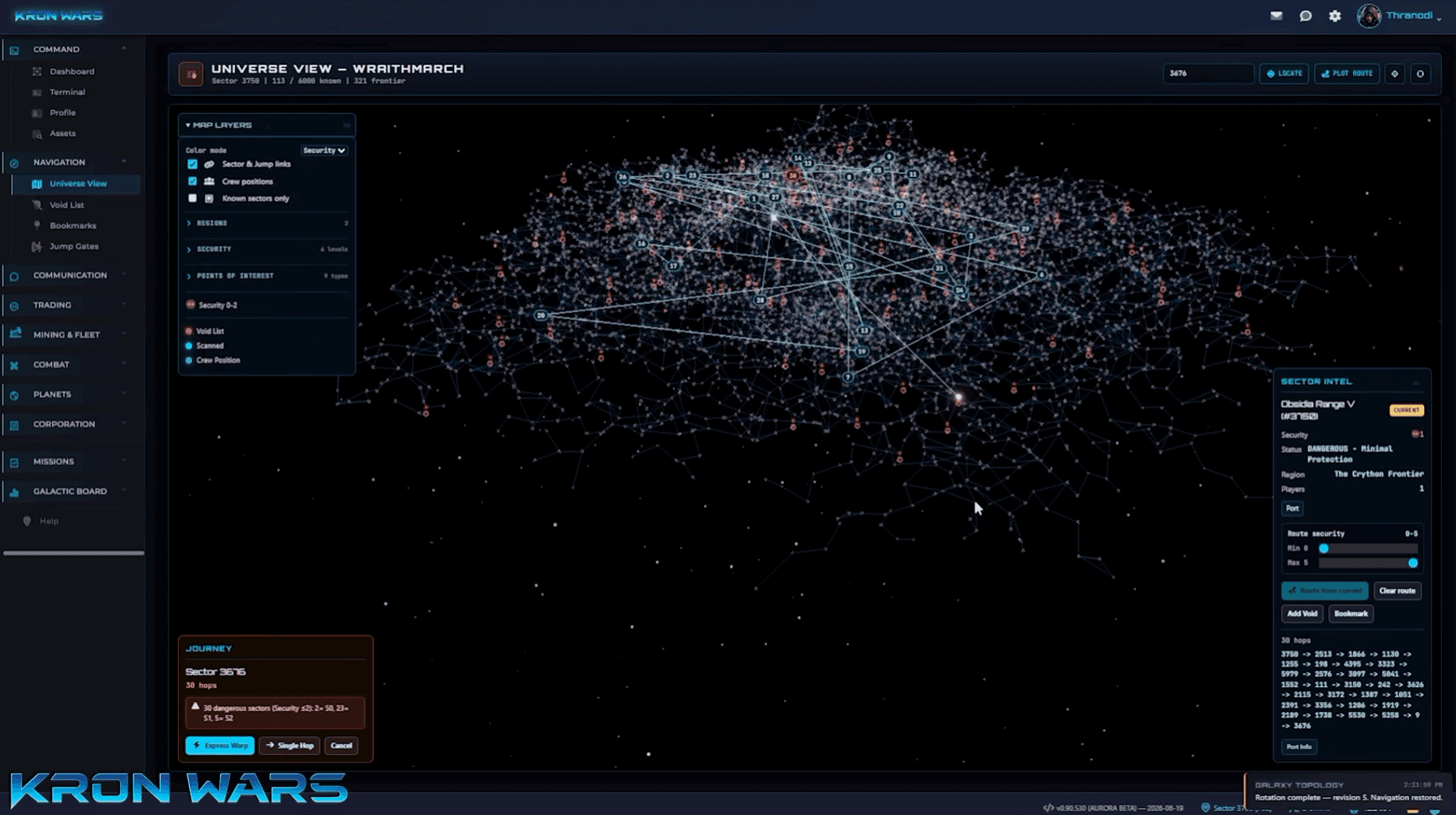
Task: Click the Mining & Fleet section icon
Action: coord(15,334)
